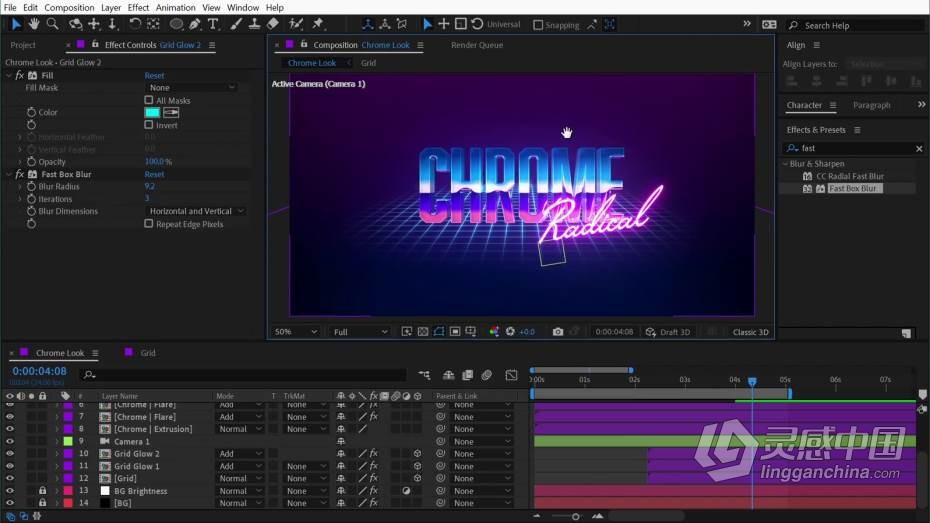Collapse the Fill effect properties
This screenshot has height=523, width=930.
(x=9, y=75)
